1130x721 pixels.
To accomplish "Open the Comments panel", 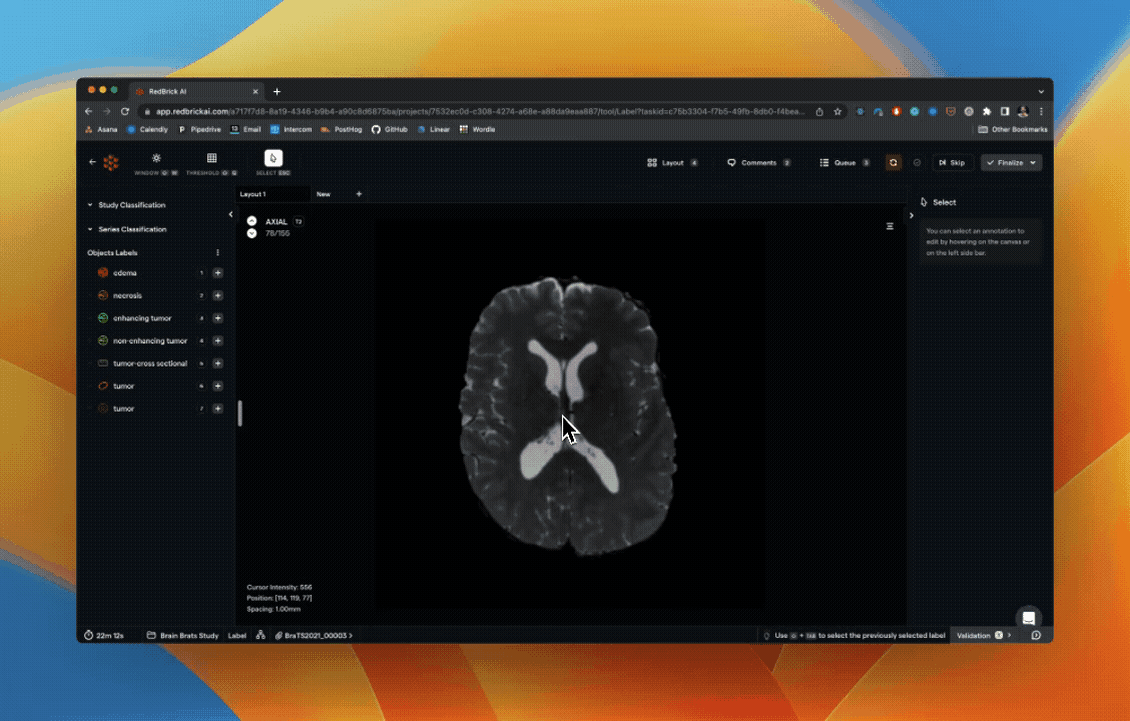I will [x=758, y=162].
